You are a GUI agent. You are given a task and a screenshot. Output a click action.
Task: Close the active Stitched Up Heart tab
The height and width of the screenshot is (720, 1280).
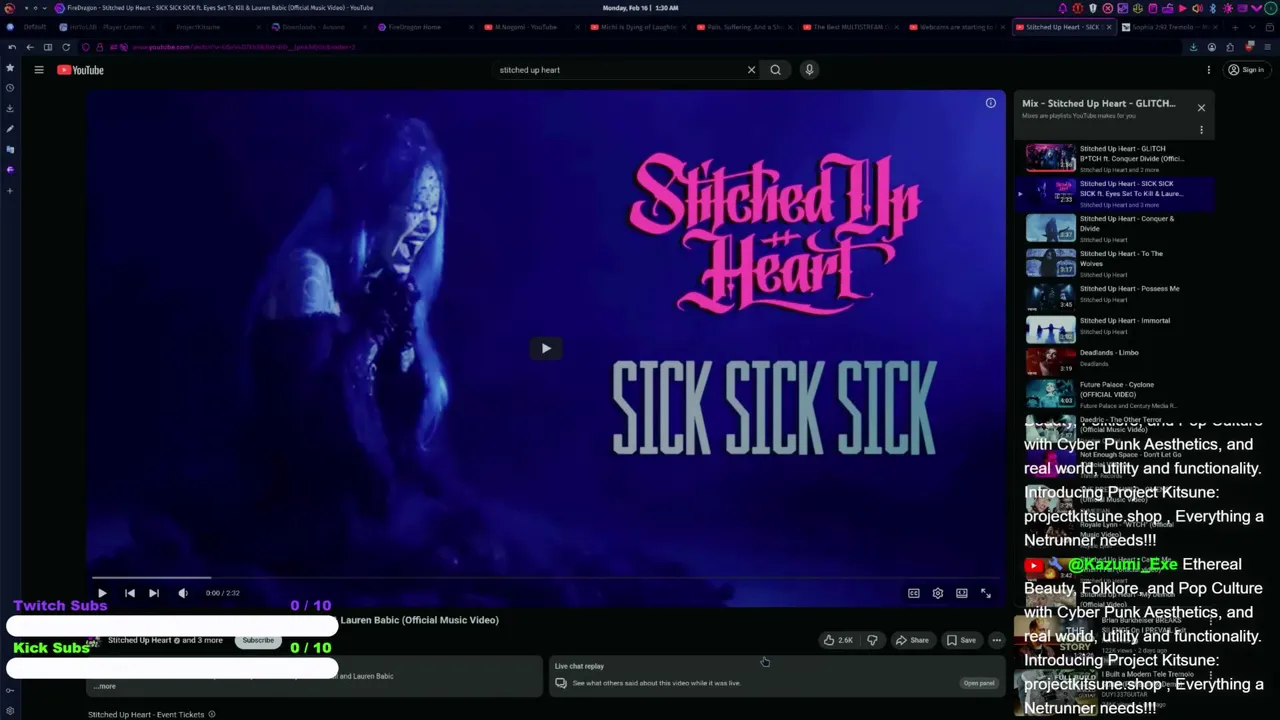[x=1109, y=27]
